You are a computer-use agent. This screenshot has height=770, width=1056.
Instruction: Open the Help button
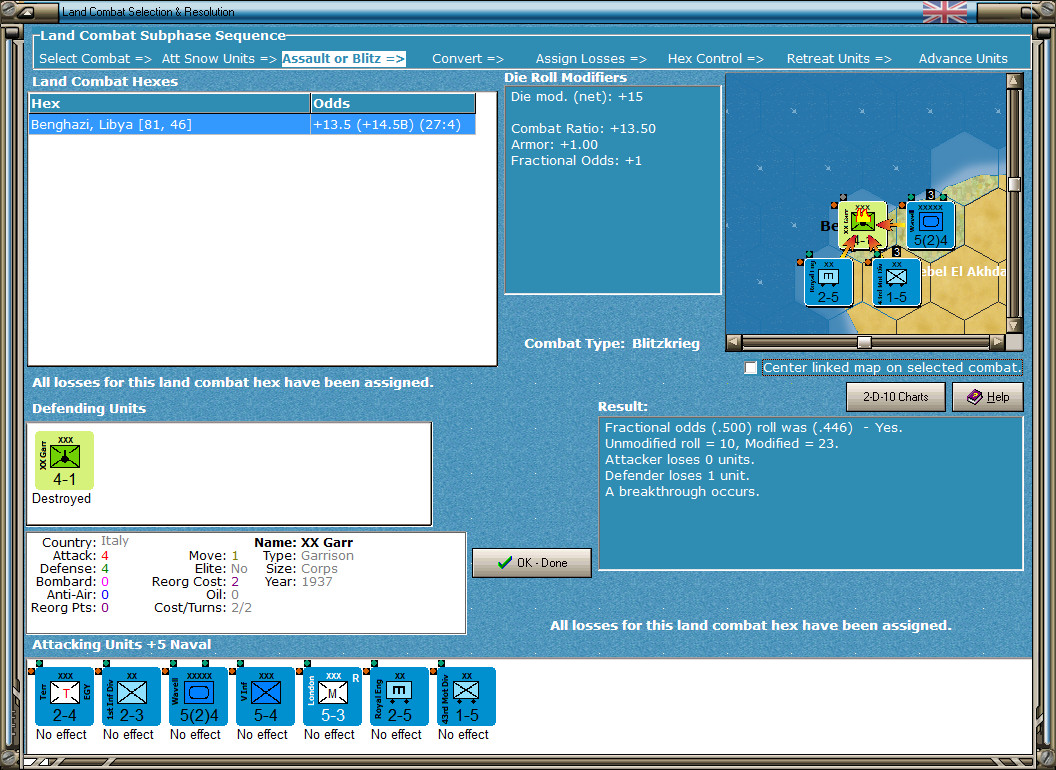pos(988,397)
